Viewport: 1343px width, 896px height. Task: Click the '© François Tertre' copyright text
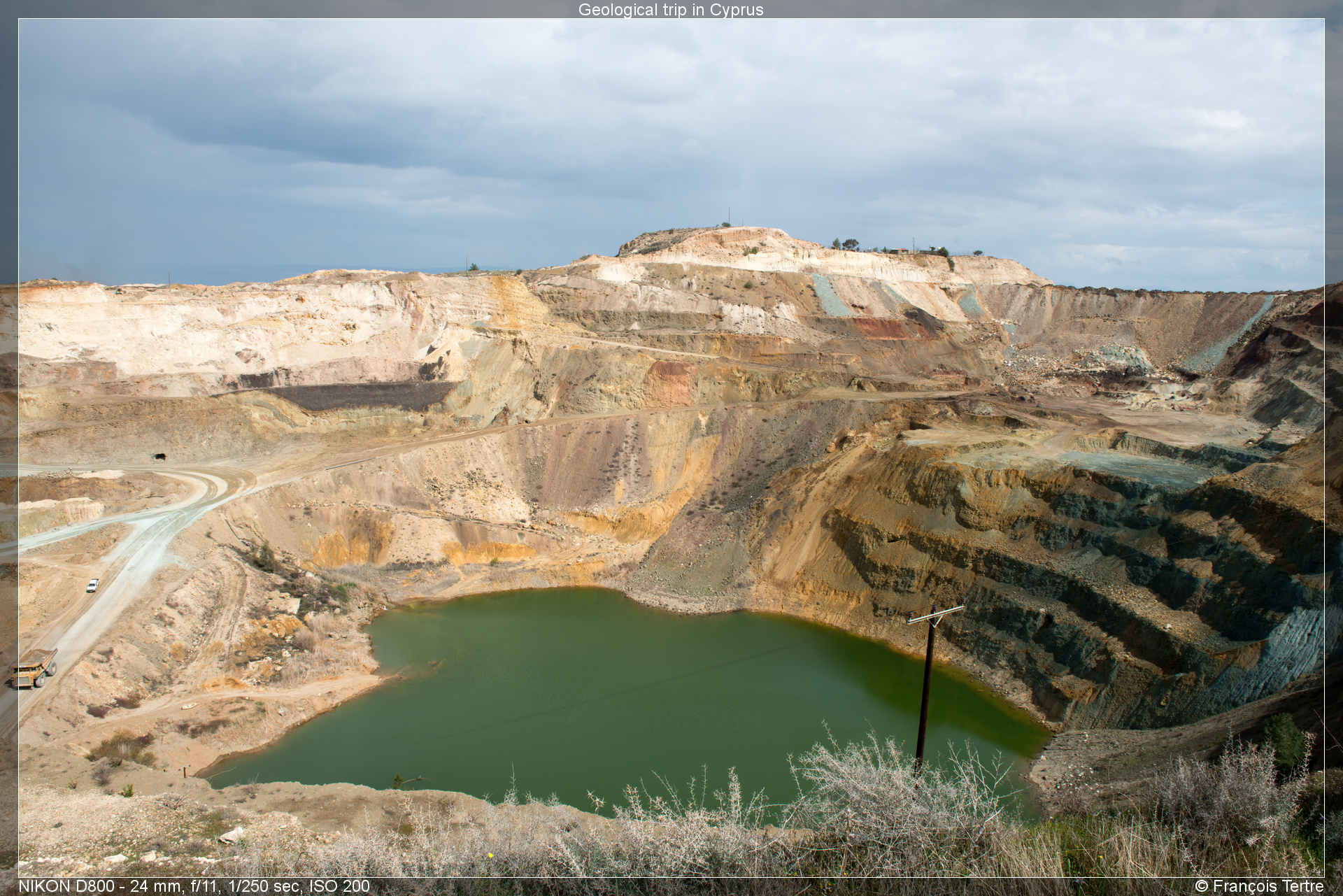(1259, 886)
